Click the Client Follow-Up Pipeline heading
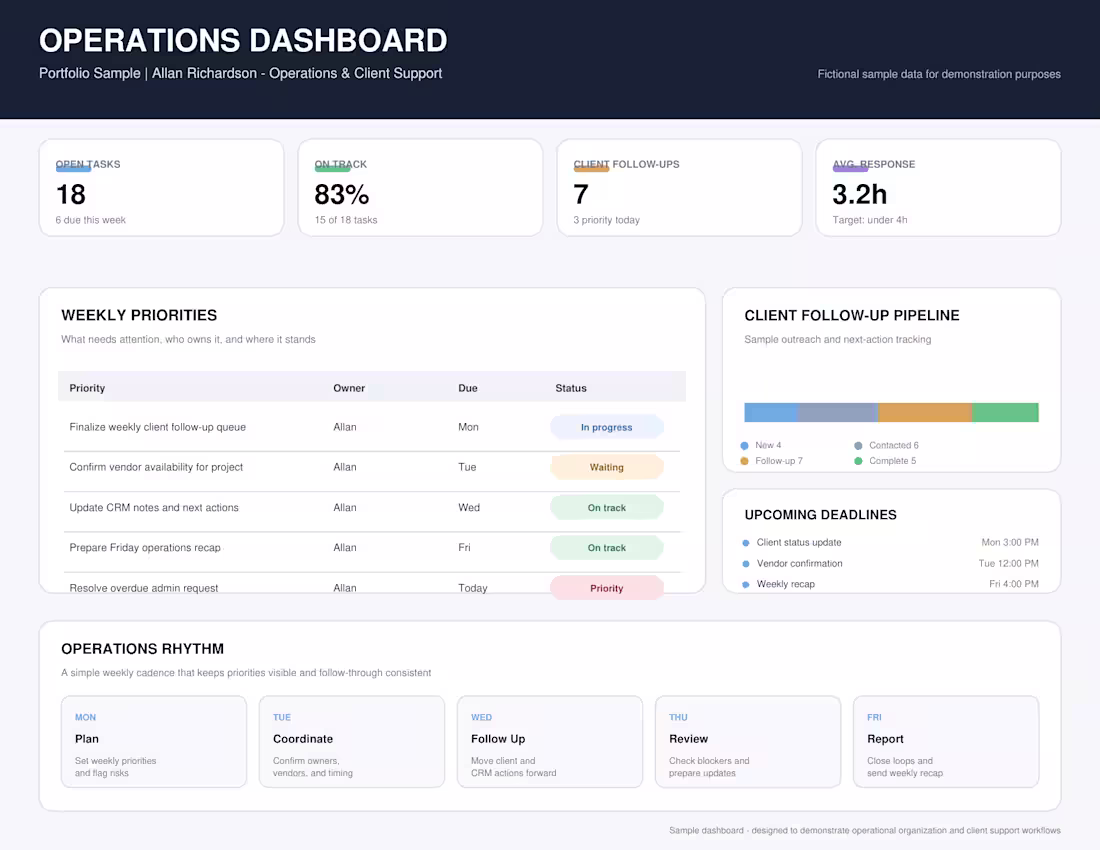The width and height of the screenshot is (1100, 850). coord(852,316)
